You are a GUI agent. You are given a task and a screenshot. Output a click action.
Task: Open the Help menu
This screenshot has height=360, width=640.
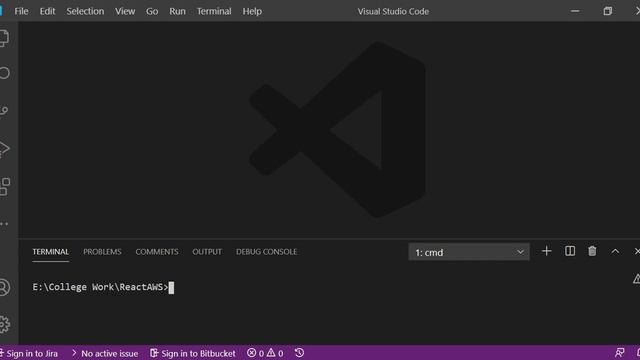[252, 11]
